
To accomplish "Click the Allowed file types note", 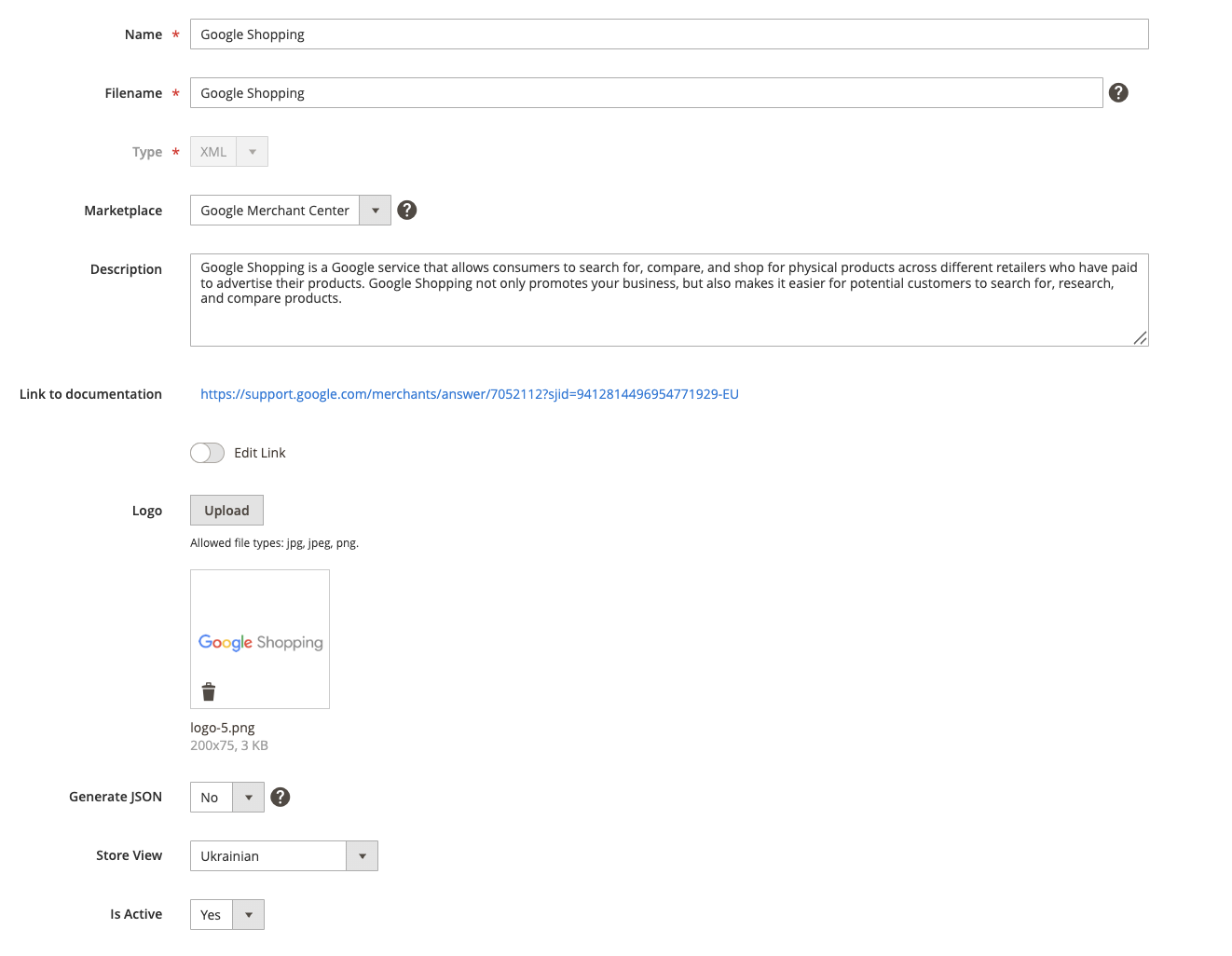I will [274, 543].
